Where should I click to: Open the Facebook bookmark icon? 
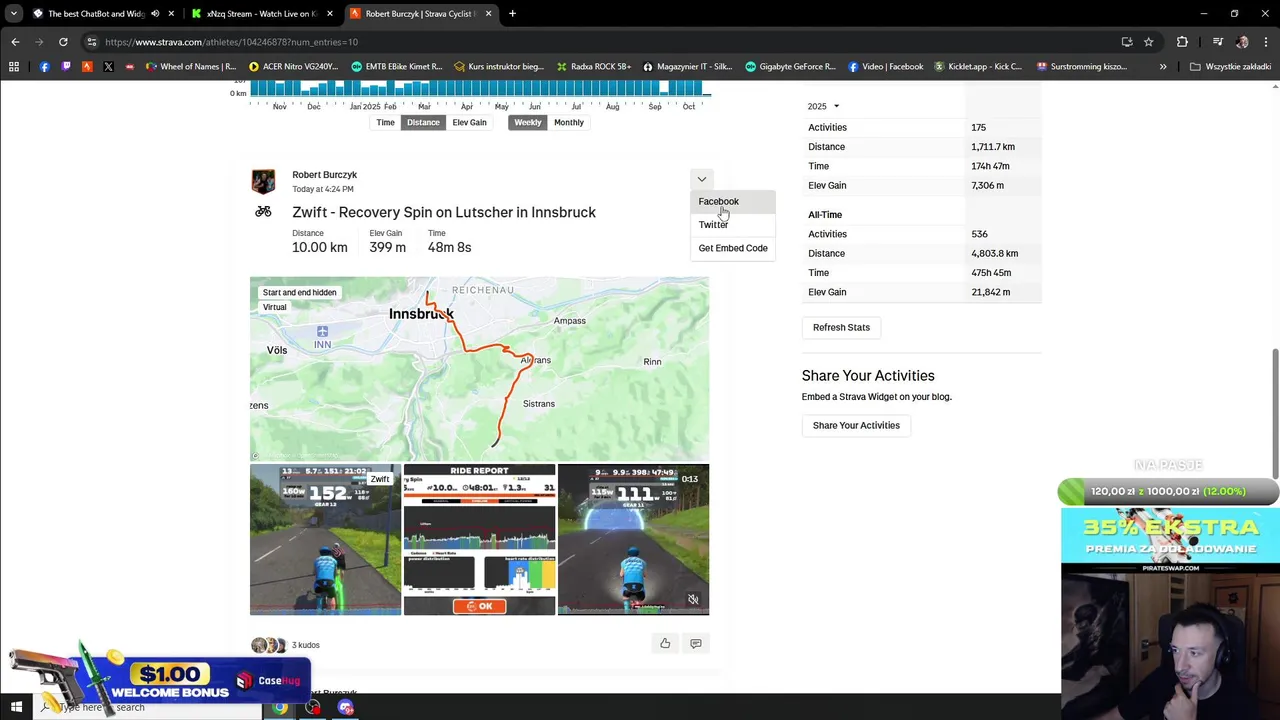pyautogui.click(x=44, y=67)
